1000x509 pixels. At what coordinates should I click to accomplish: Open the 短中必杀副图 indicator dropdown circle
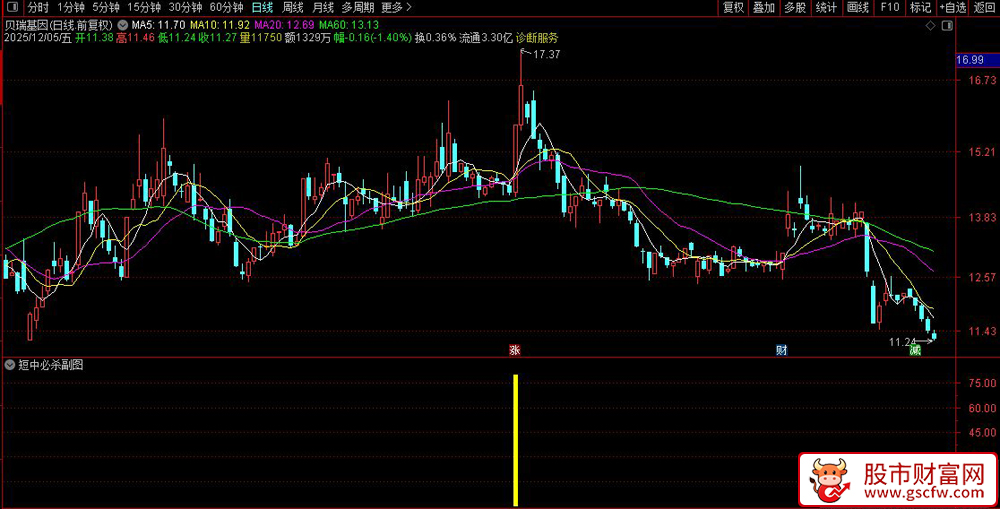[10, 365]
